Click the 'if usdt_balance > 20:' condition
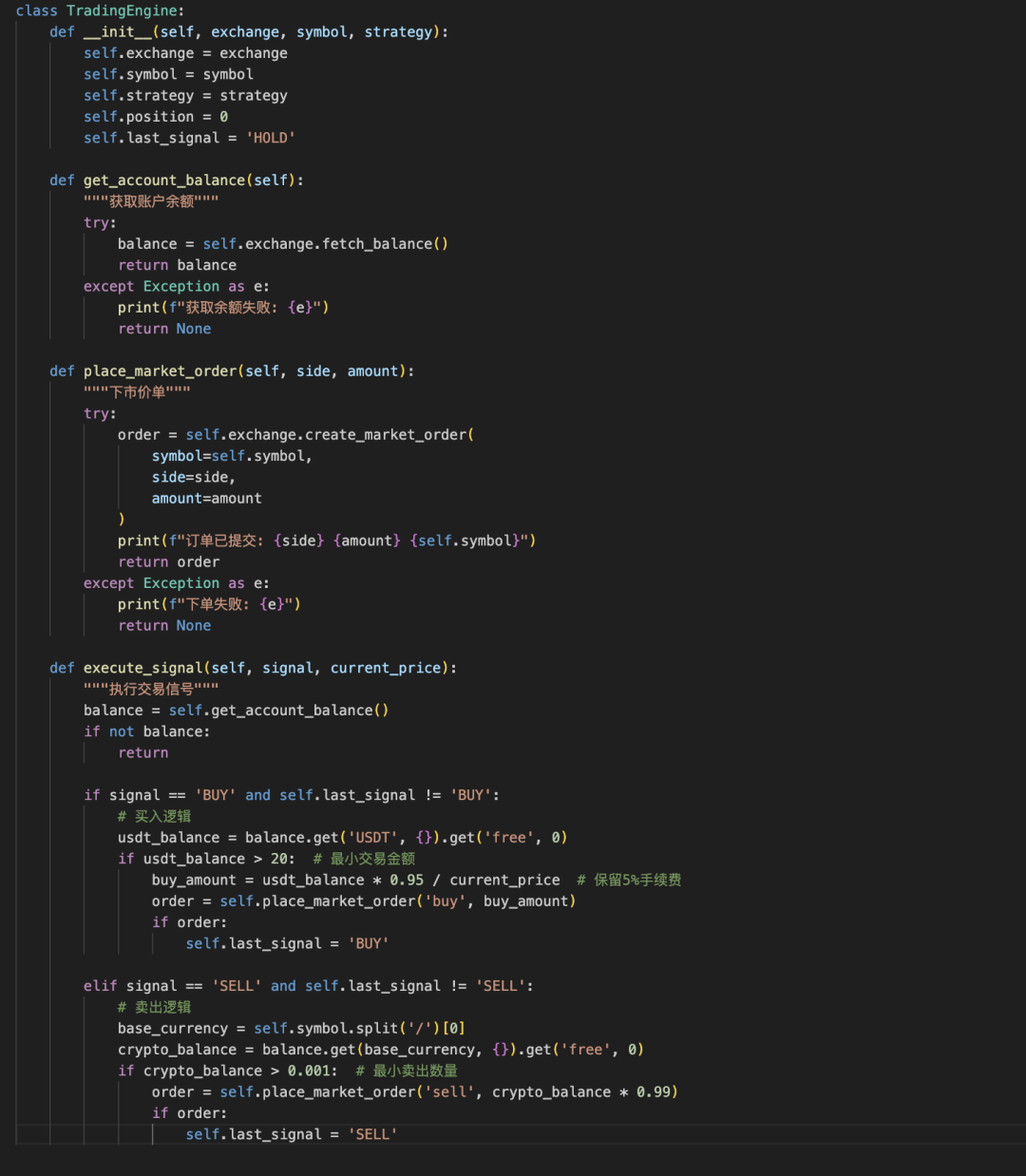 pyautogui.click(x=207, y=859)
